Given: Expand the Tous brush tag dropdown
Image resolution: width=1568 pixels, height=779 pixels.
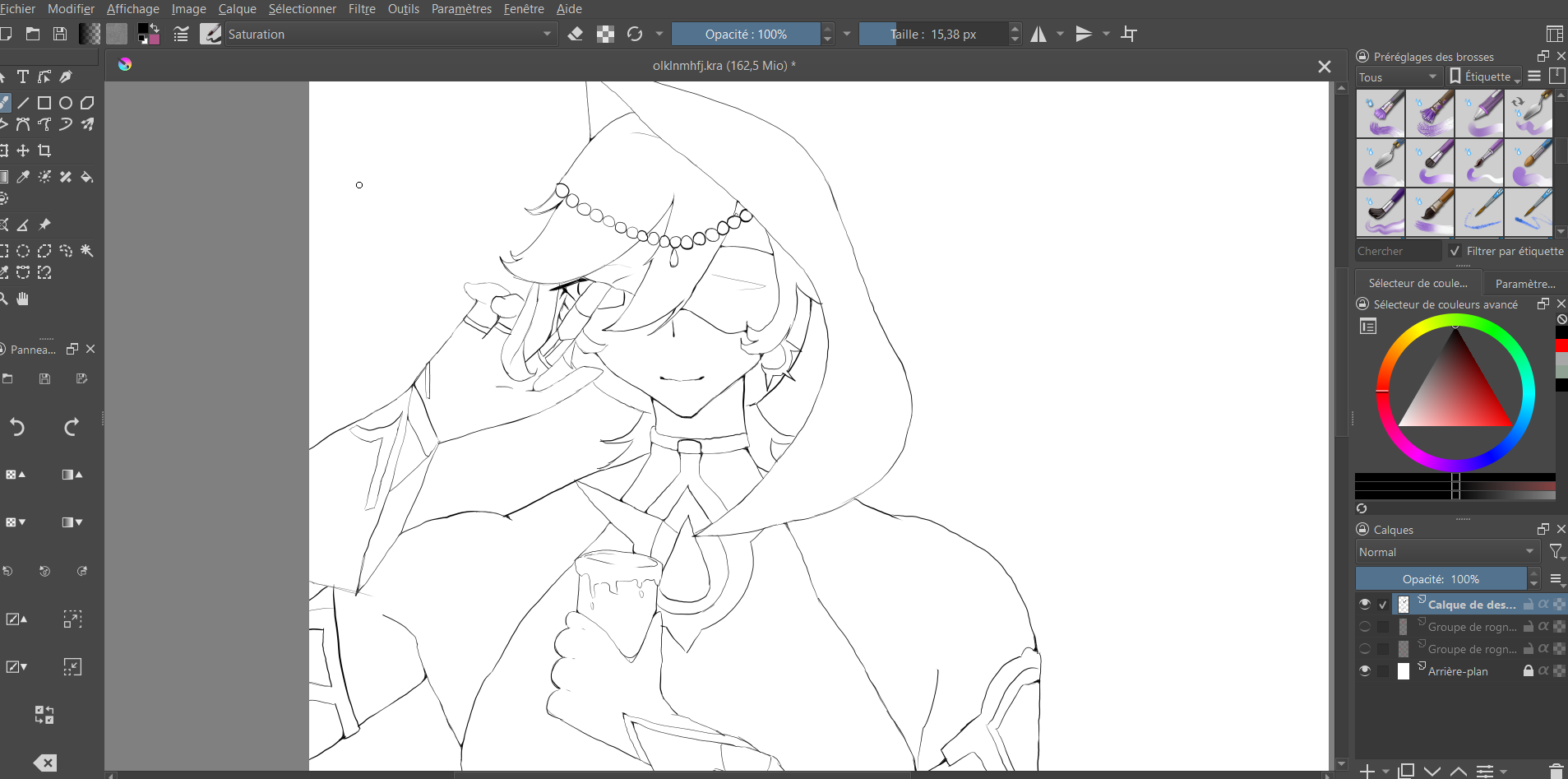Looking at the screenshot, I should 1398,77.
